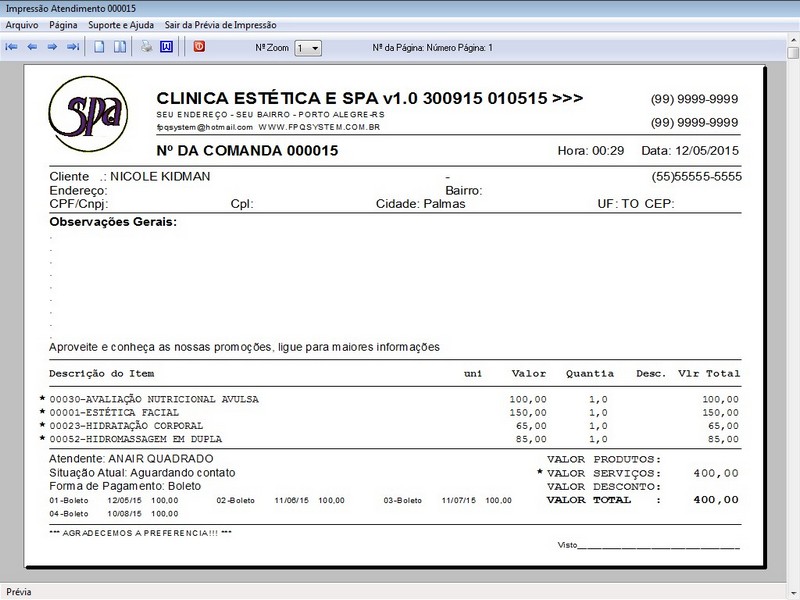Click the AGRADECEMOS A PREFERENCIA message
800x600 pixels.
coord(140,533)
